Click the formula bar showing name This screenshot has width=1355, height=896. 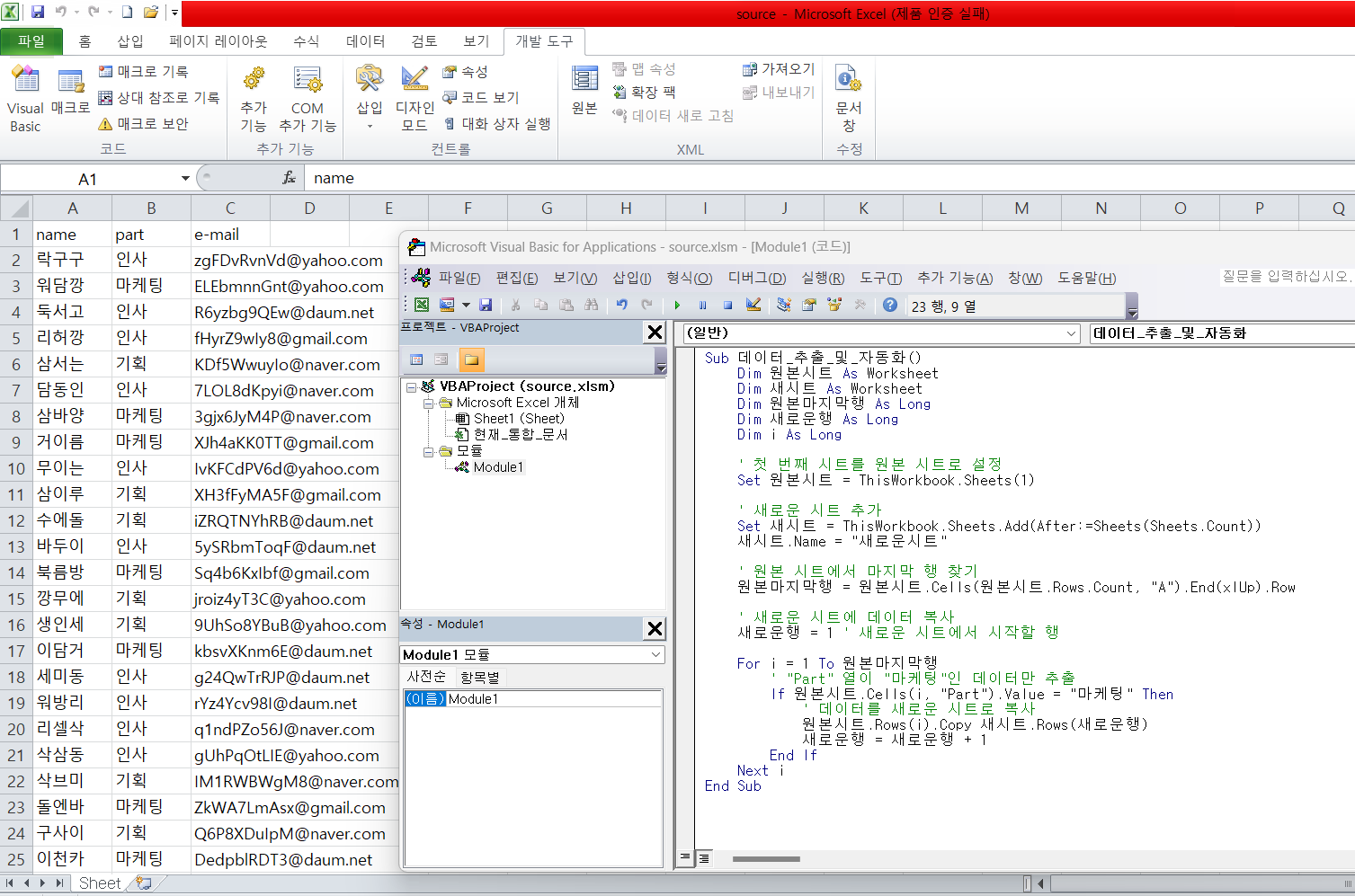pos(827,178)
